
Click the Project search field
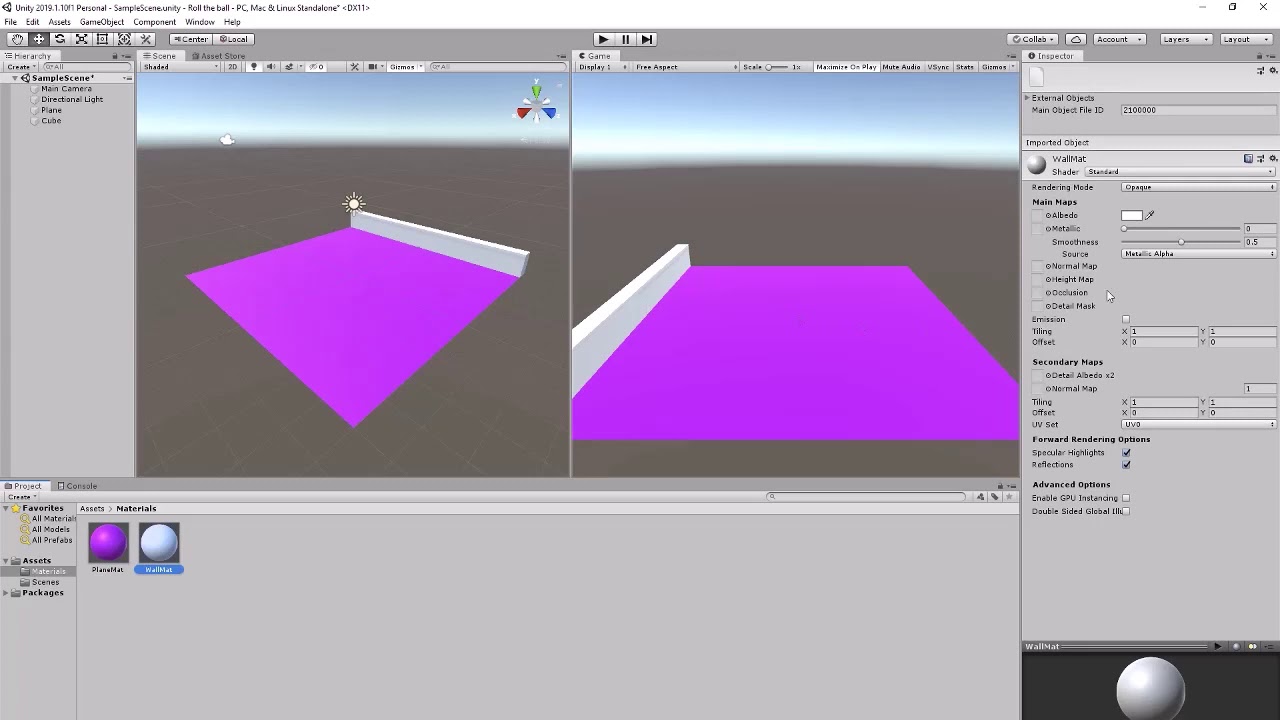pos(868,497)
